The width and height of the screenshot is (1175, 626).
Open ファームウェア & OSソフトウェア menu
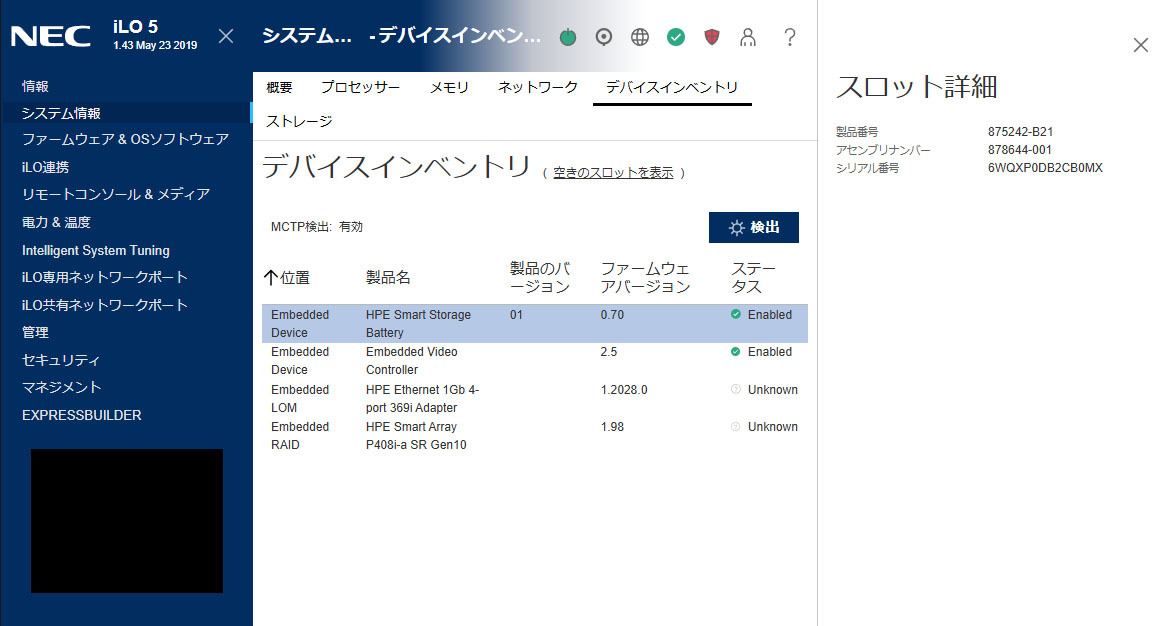pos(125,139)
